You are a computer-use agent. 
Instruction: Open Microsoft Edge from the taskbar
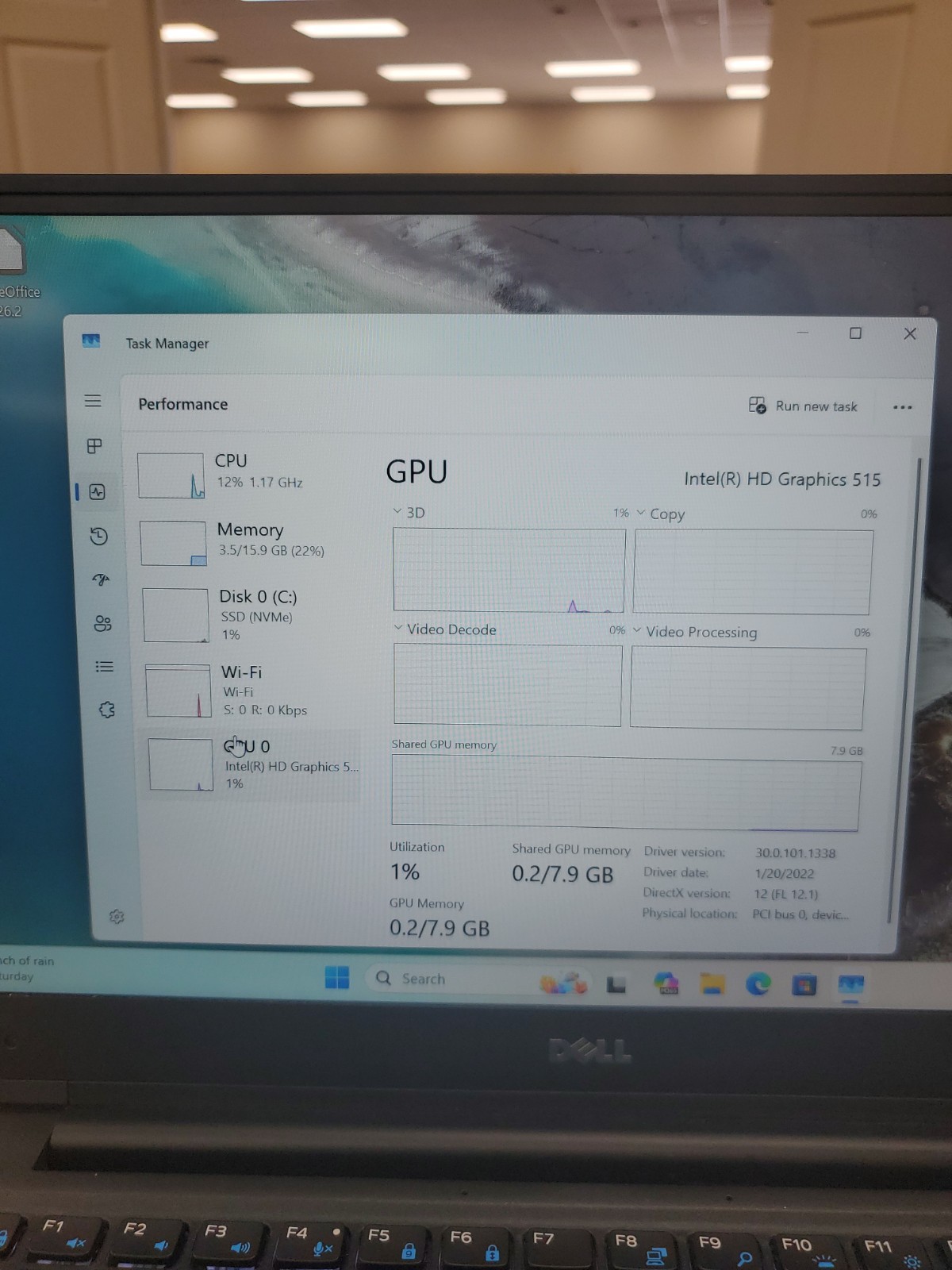[x=758, y=984]
